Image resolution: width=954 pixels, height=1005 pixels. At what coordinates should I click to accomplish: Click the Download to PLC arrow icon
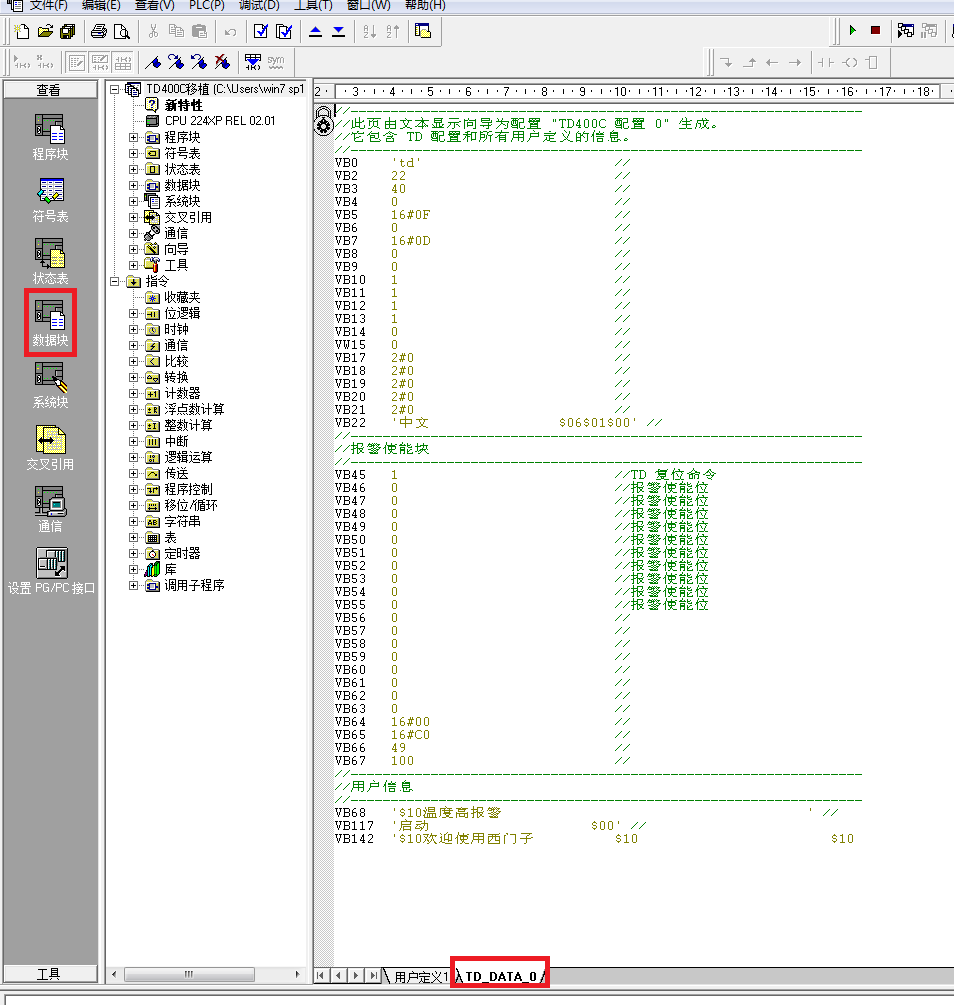[339, 31]
